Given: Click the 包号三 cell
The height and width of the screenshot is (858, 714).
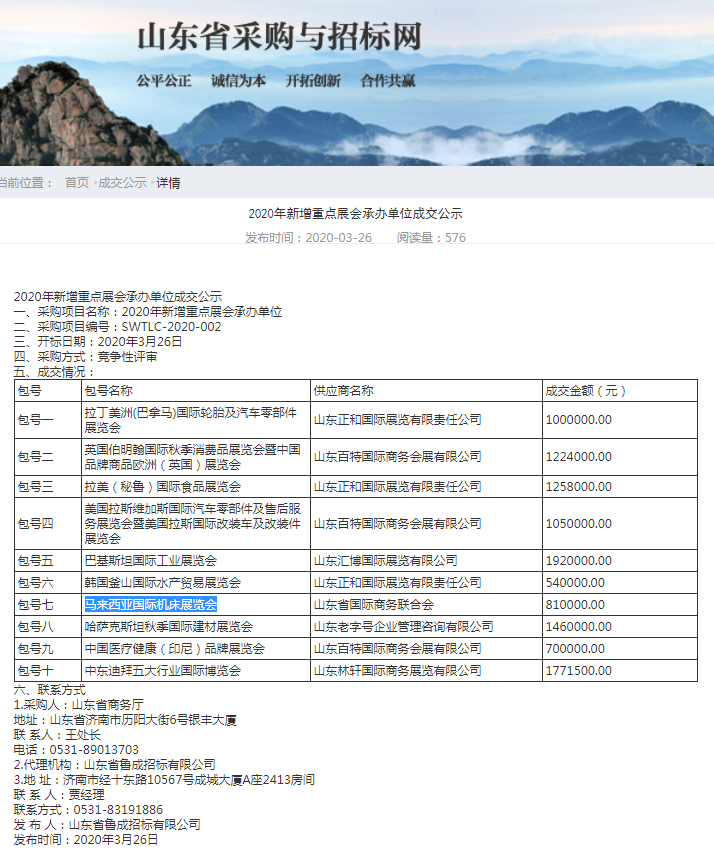Looking at the screenshot, I should point(48,486).
